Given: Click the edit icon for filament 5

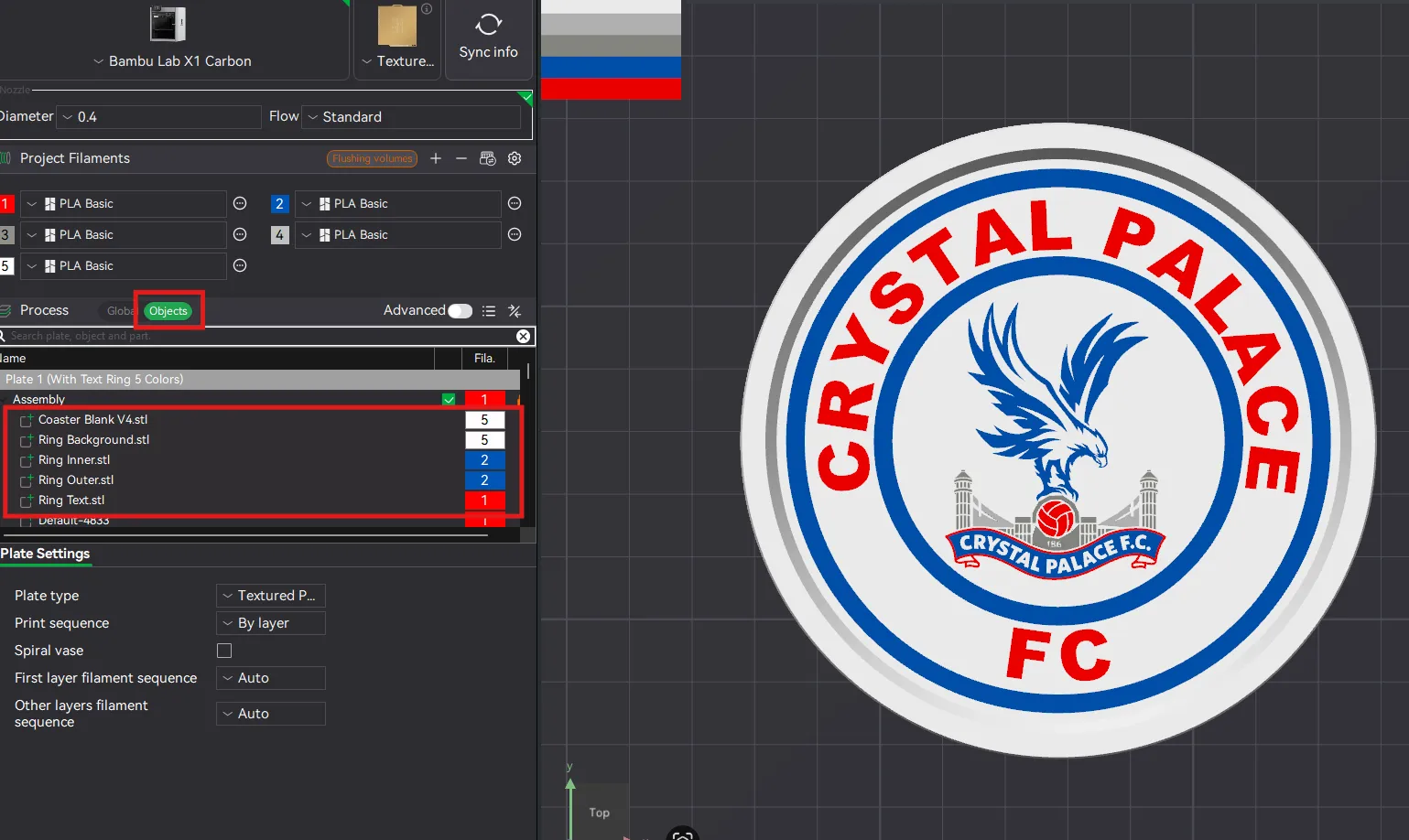Looking at the screenshot, I should pyautogui.click(x=240, y=265).
